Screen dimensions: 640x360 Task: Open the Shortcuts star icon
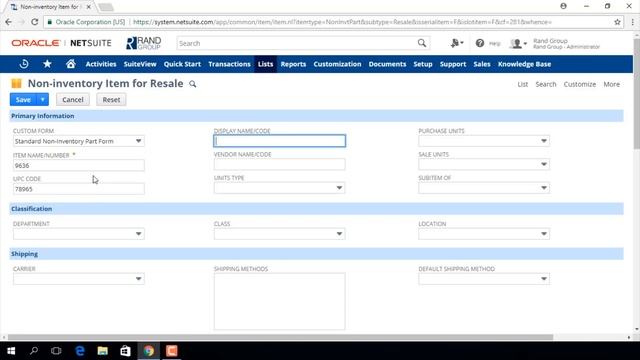(x=47, y=64)
